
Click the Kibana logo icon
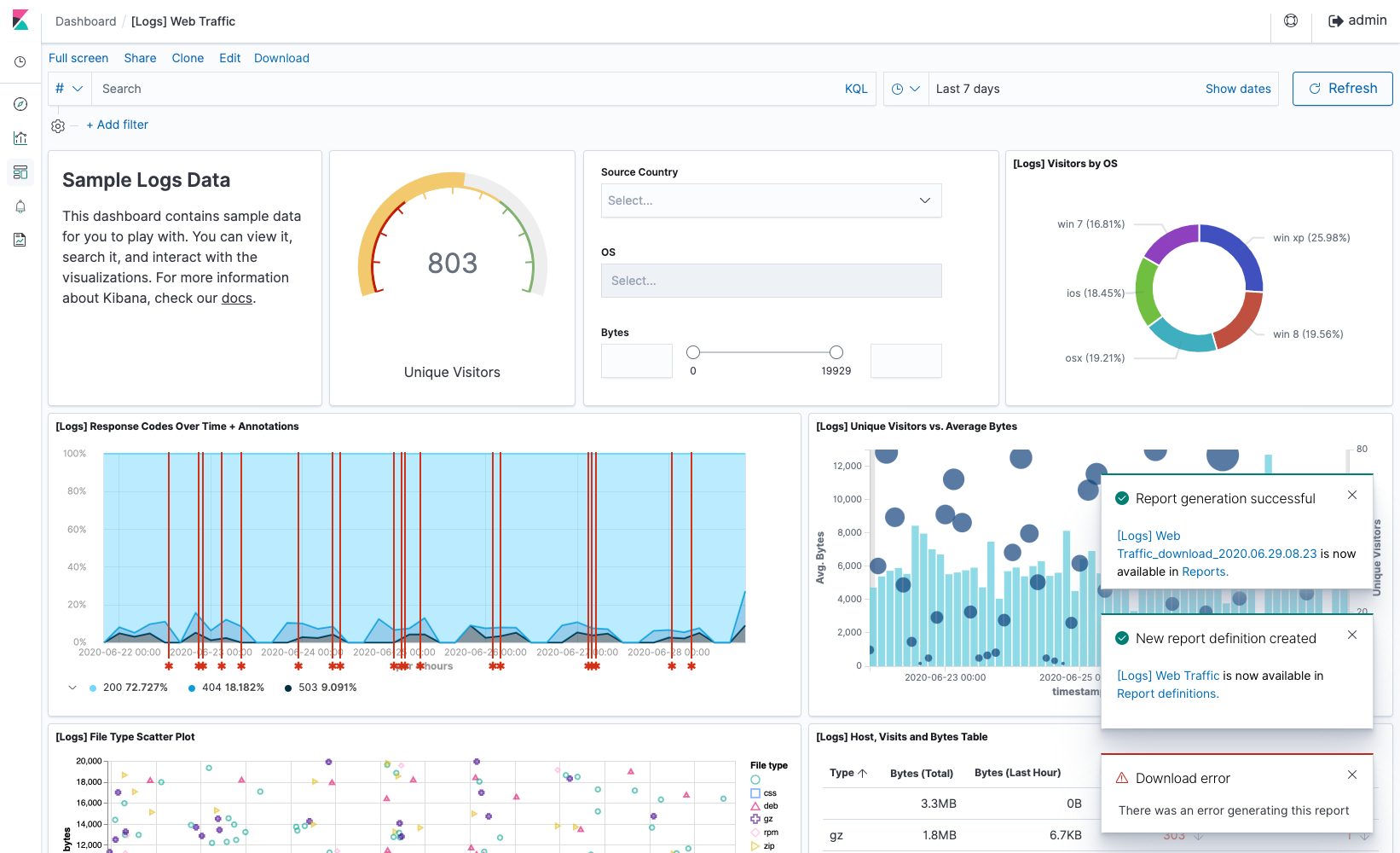tap(20, 20)
